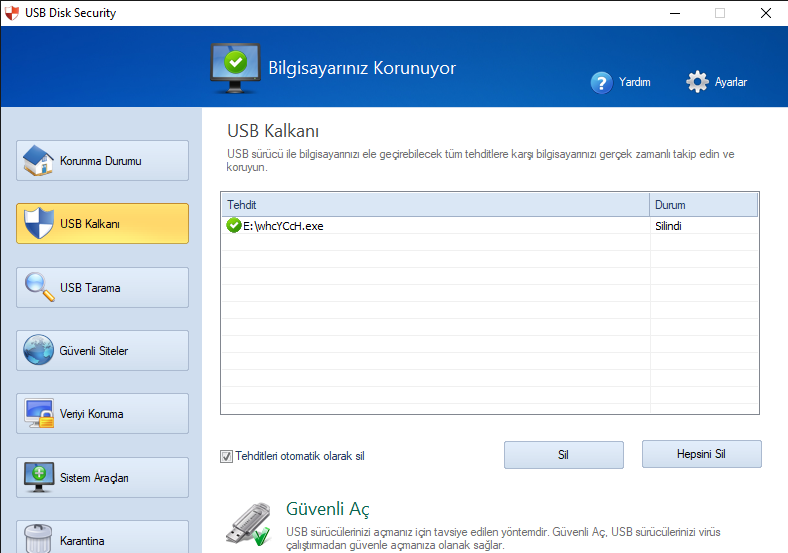Open the Sistem Araçları section
Screen dimensions: 788x553
[x=103, y=477]
